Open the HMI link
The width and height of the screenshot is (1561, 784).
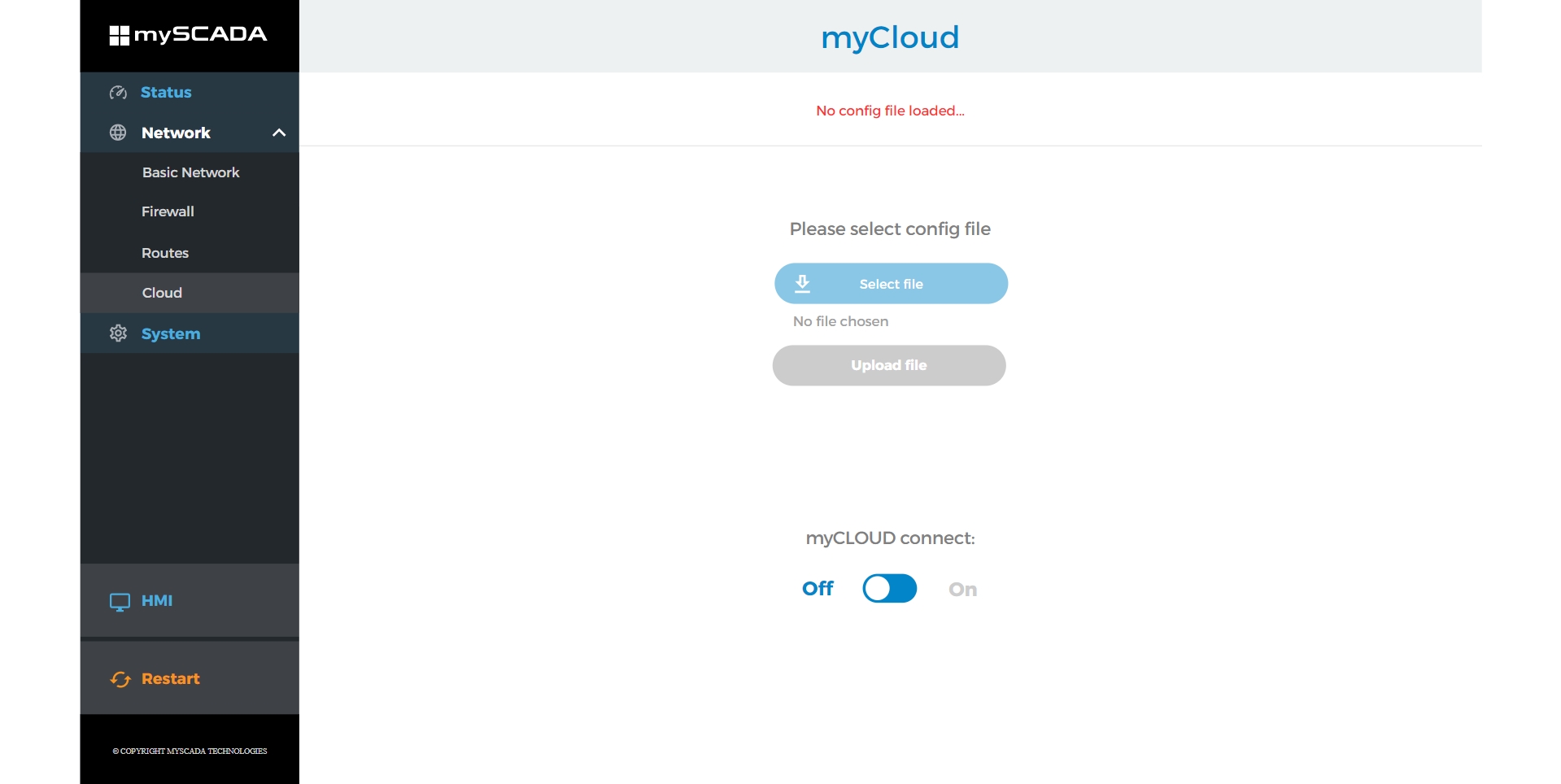(157, 600)
